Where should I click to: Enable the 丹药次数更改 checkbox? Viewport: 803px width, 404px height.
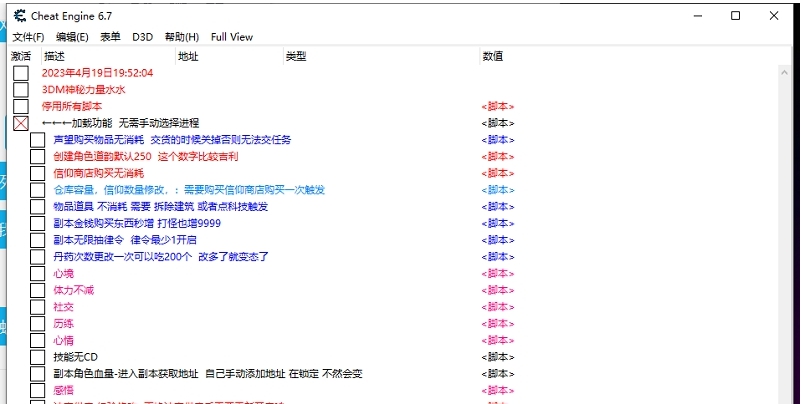pyautogui.click(x=37, y=257)
